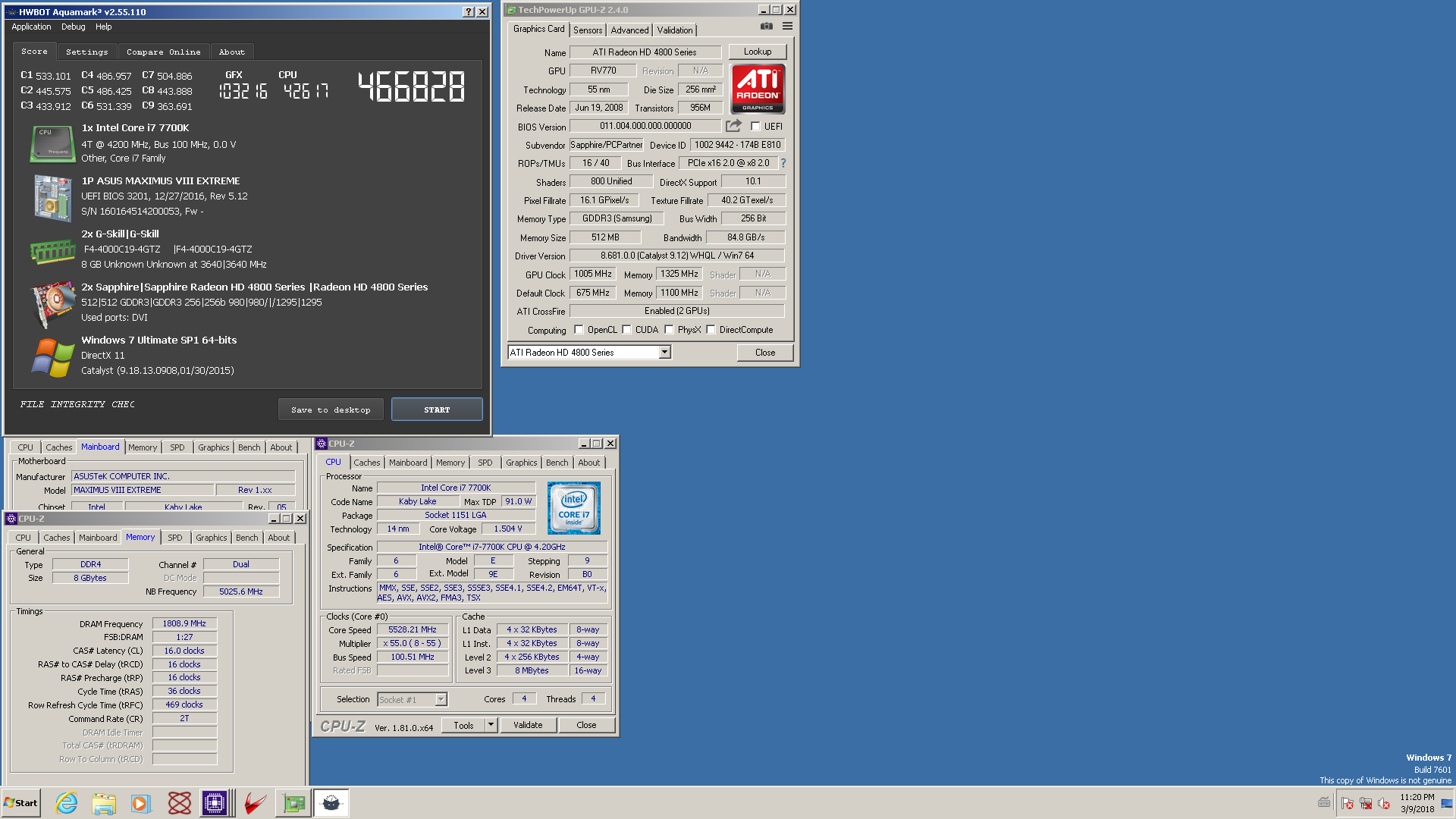The image size is (1456, 819).
Task: Click the Close button in CPU-Z
Action: (586, 726)
